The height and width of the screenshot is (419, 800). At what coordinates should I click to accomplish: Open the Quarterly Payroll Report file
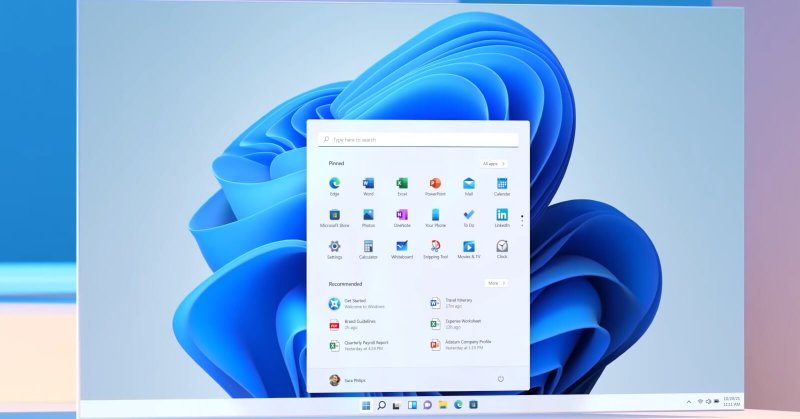[x=359, y=346]
